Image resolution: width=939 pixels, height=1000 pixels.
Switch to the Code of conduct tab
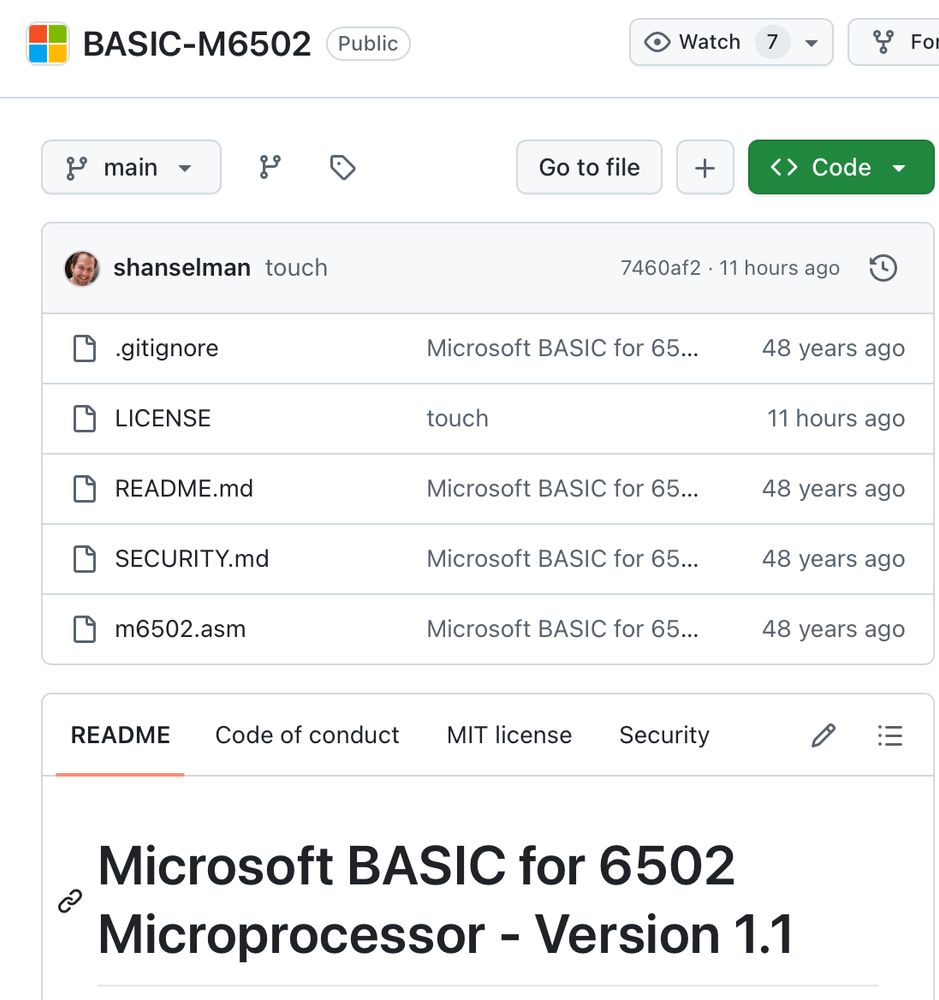(305, 735)
